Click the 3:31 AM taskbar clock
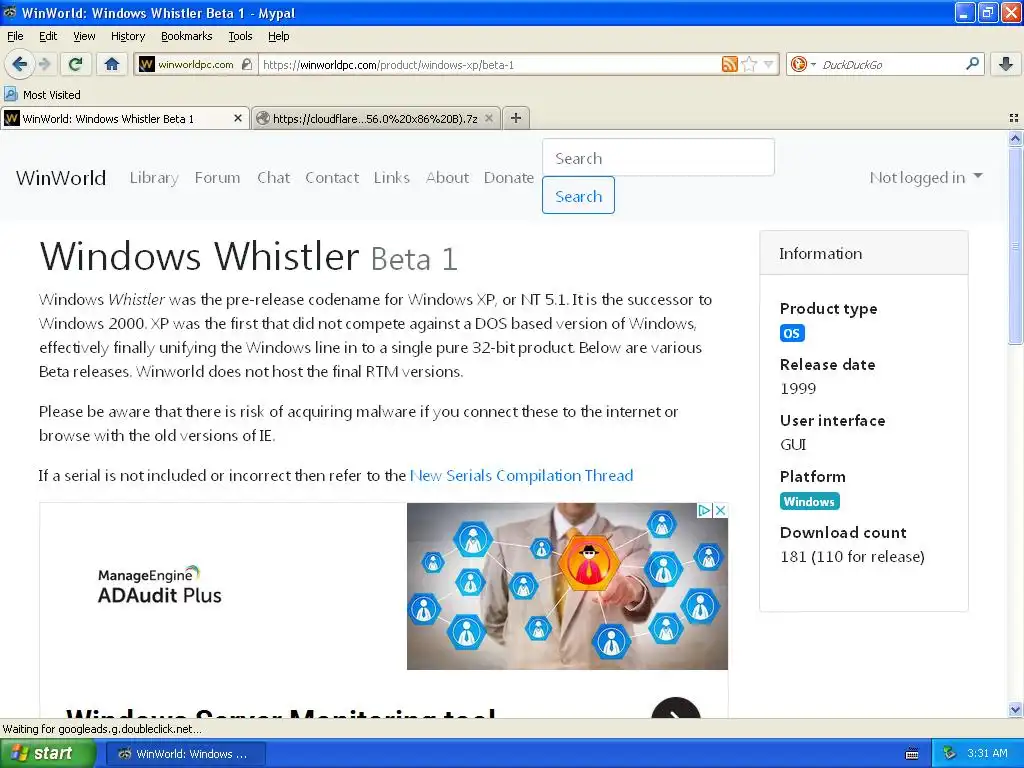 987,753
